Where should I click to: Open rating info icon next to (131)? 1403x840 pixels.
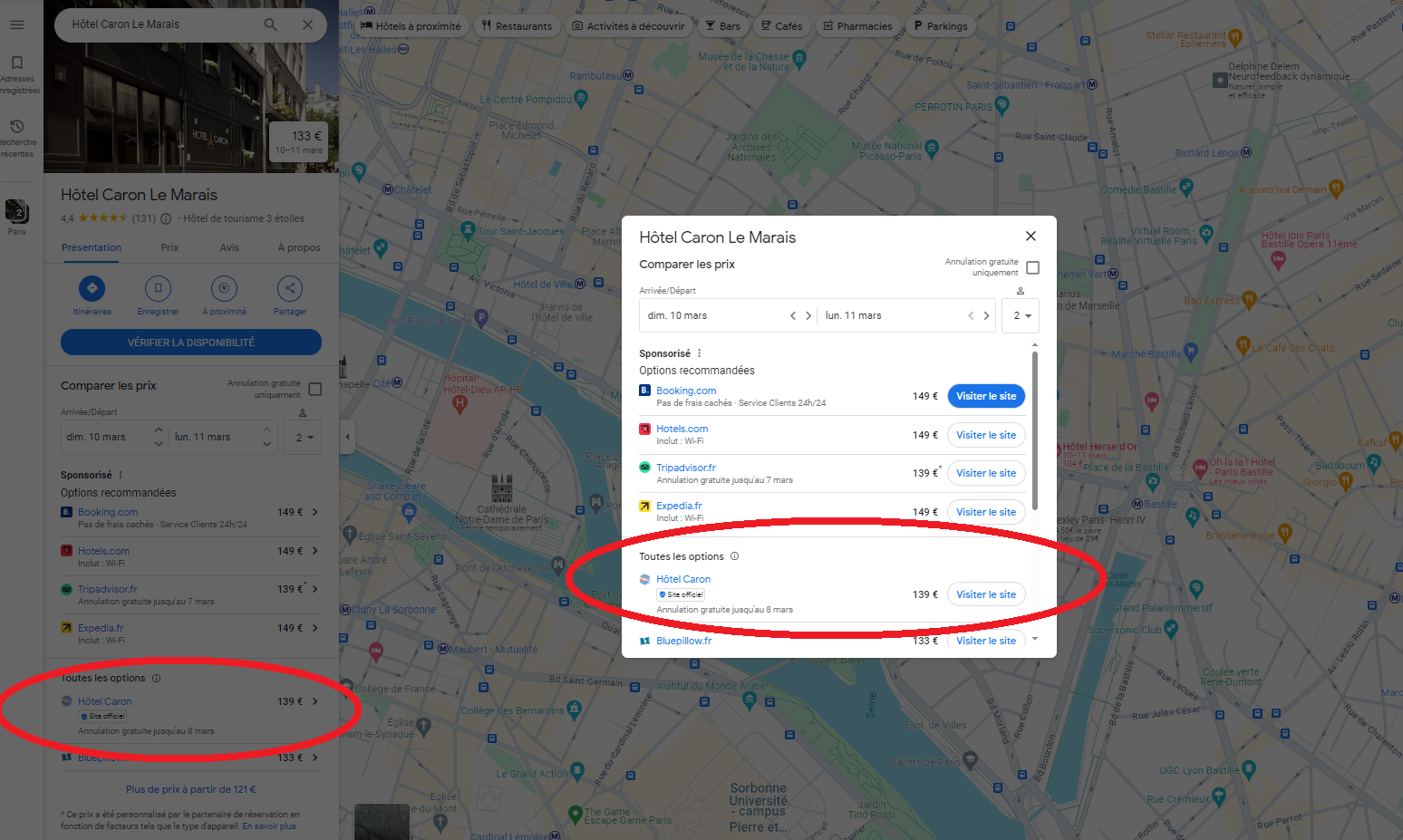click(166, 218)
